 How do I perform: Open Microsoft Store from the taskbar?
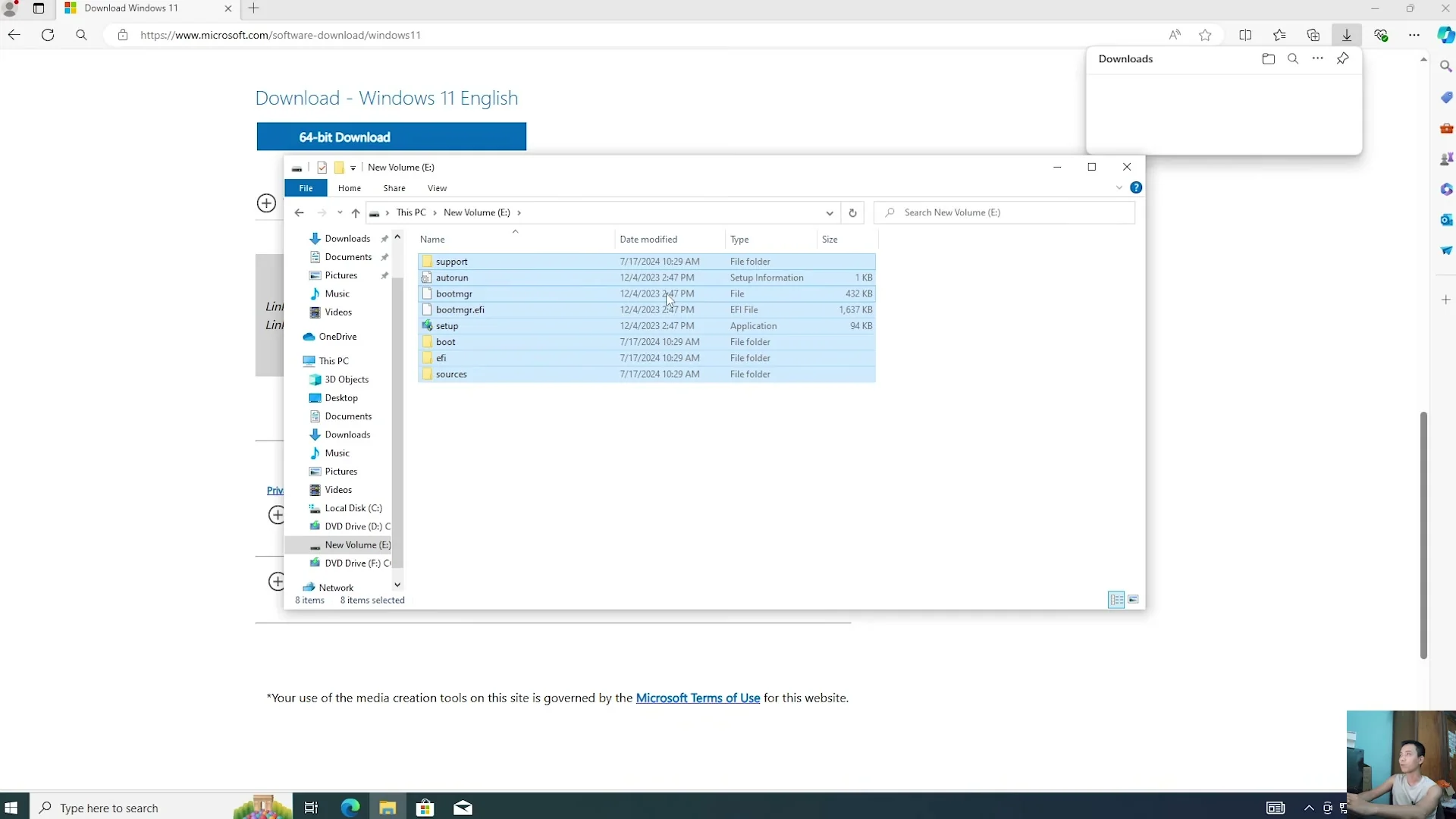click(x=425, y=808)
